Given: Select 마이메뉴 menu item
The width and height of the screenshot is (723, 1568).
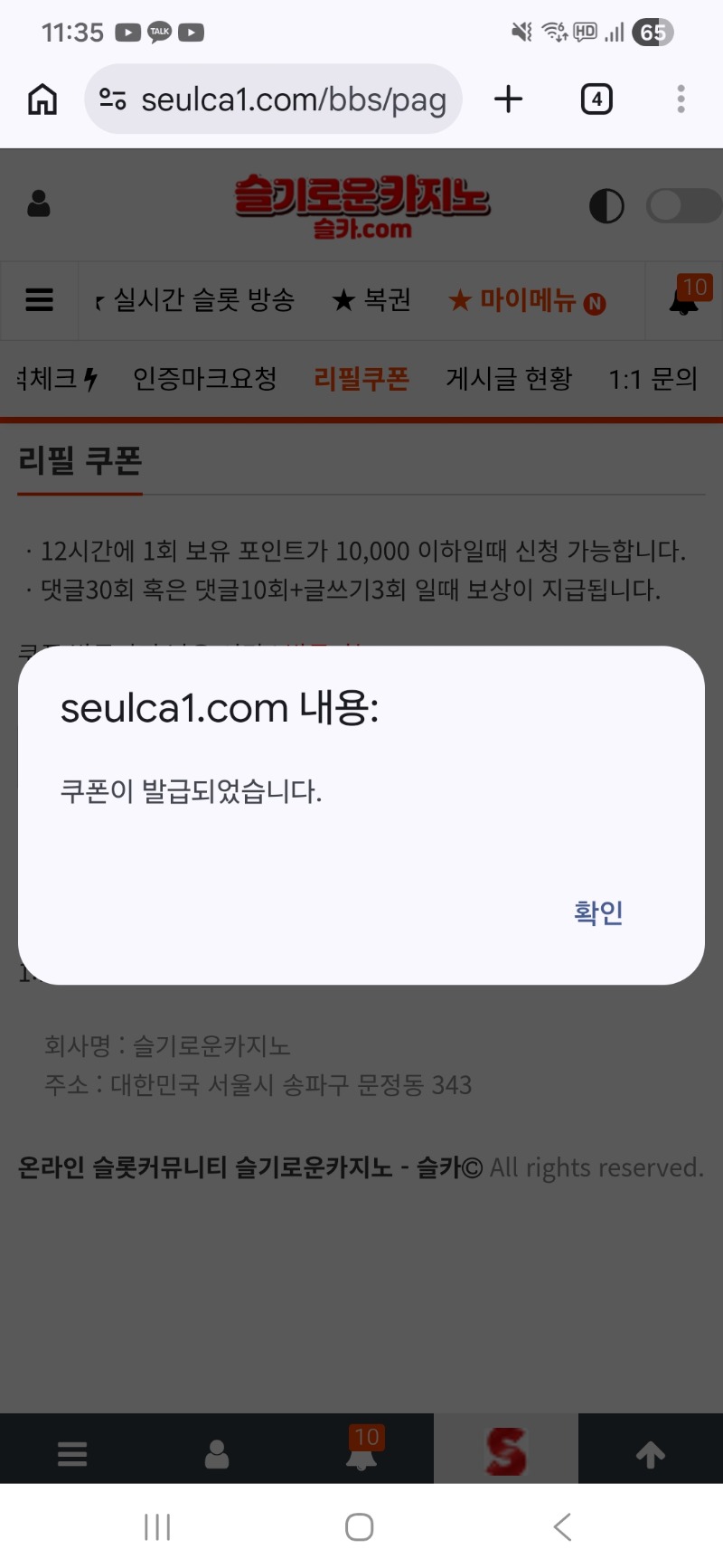Looking at the screenshot, I should pos(527,300).
